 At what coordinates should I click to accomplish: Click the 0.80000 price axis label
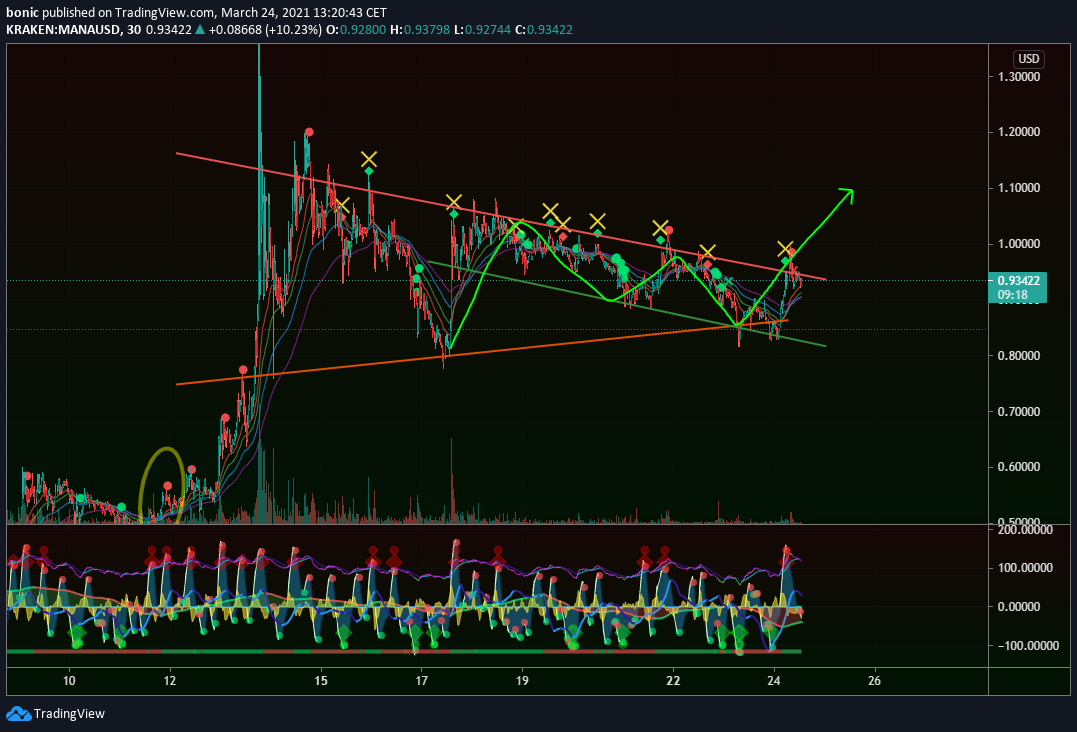(x=1019, y=356)
